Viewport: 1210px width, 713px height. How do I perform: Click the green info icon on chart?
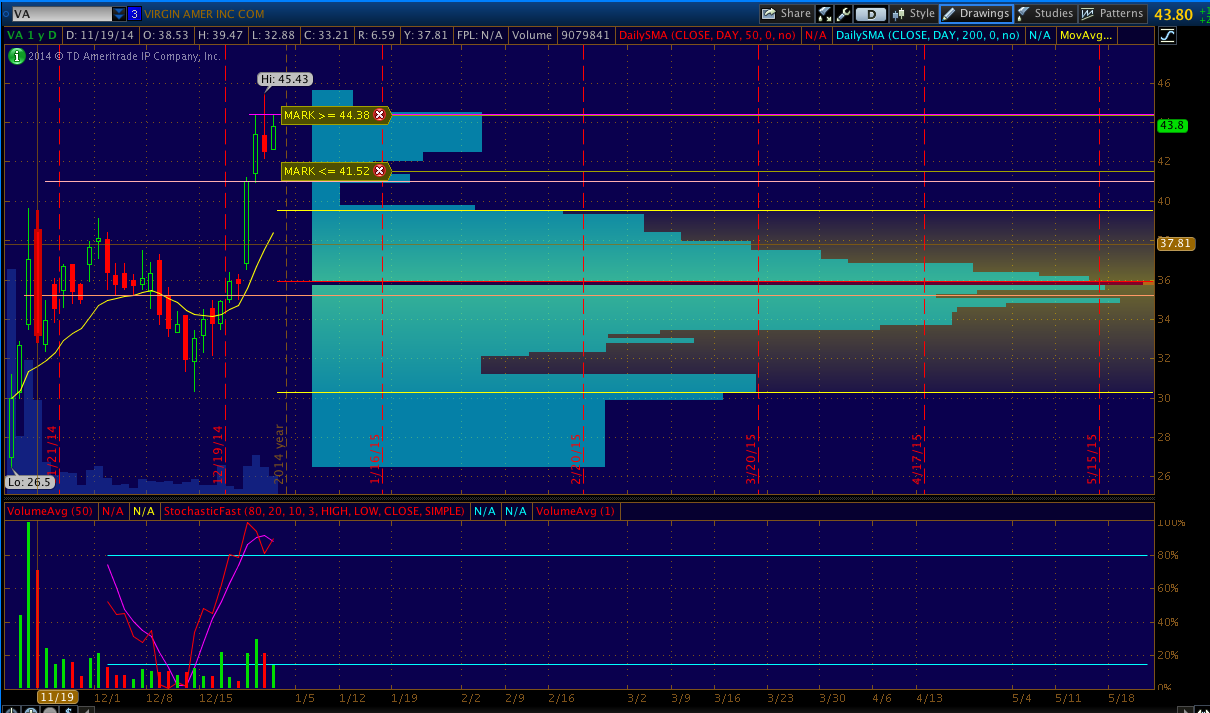[x=16, y=56]
